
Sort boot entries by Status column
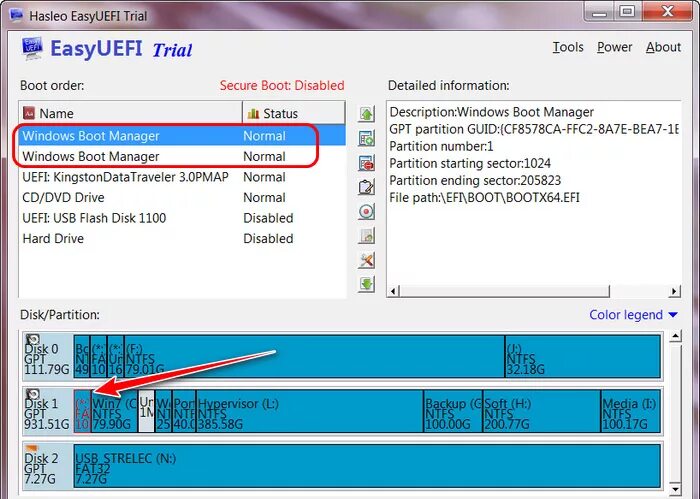pos(294,113)
